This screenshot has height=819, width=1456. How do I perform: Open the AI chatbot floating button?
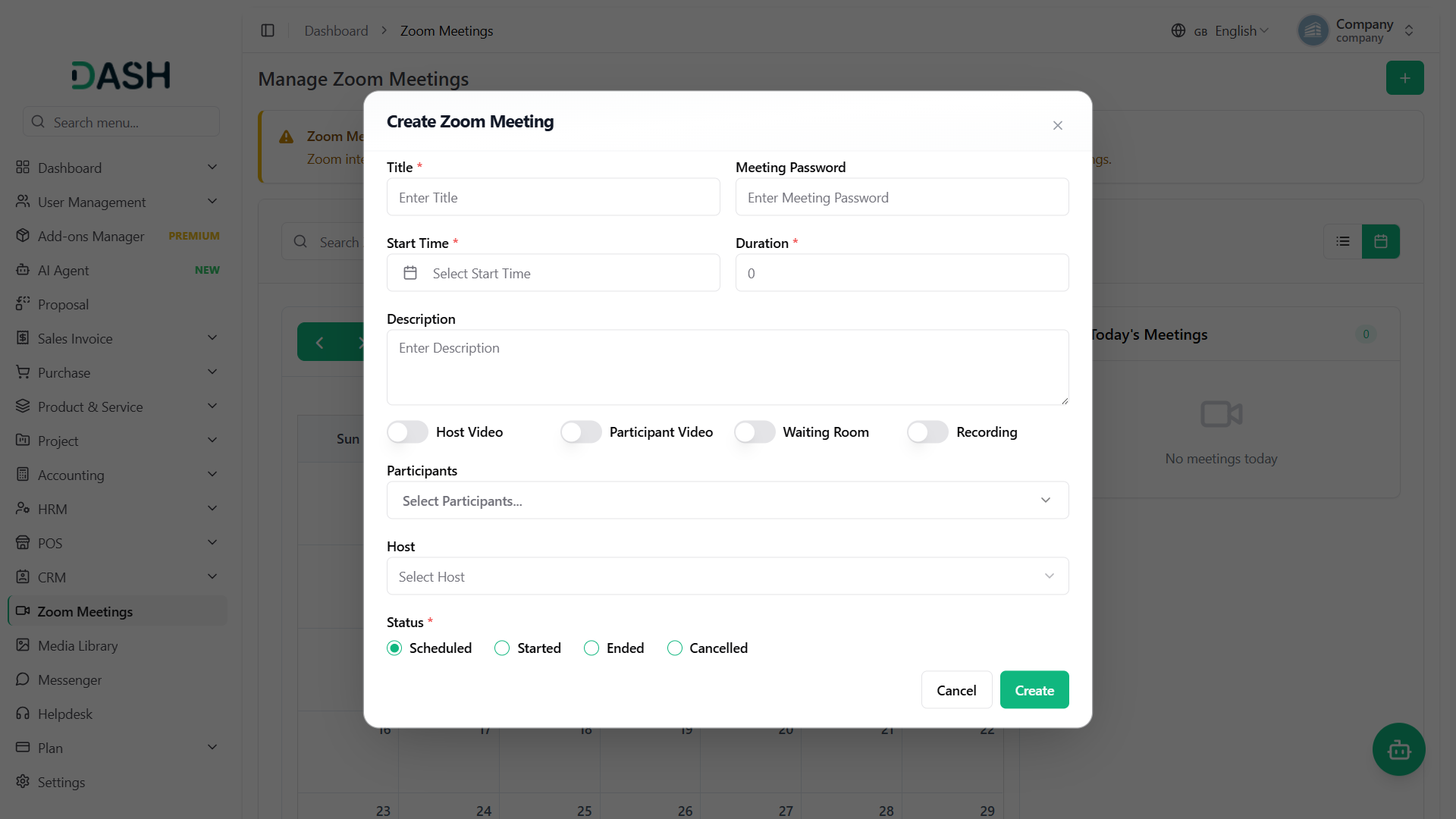coord(1398,749)
